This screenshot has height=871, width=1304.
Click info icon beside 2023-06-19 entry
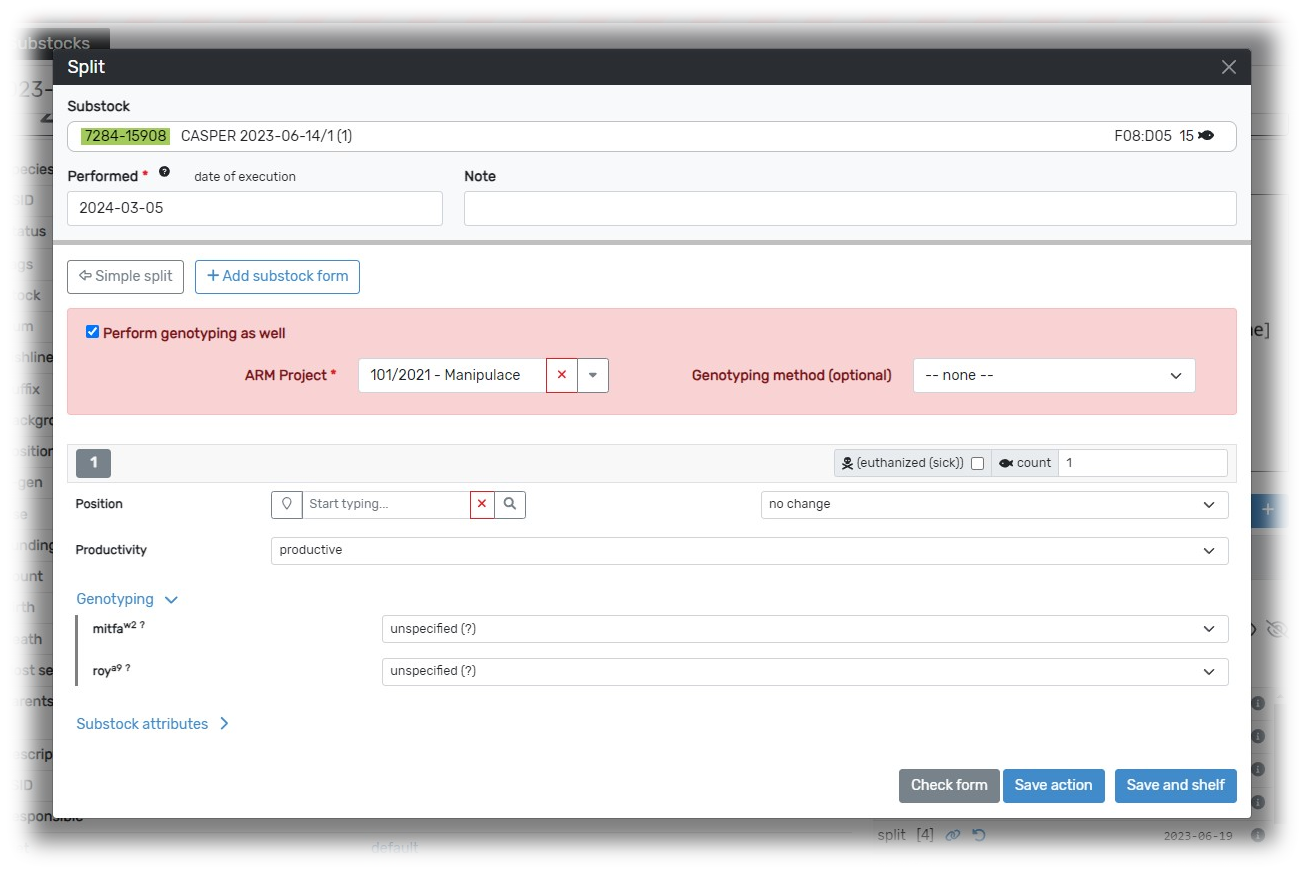pos(1258,835)
